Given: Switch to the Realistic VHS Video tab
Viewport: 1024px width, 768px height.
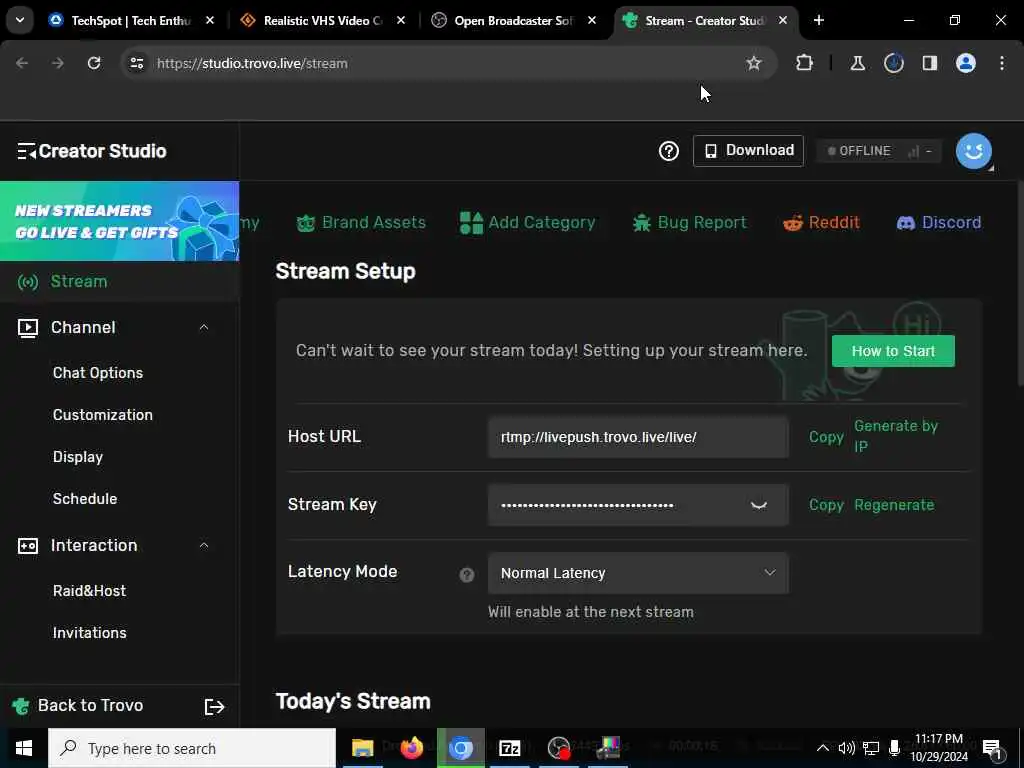Looking at the screenshot, I should 322,21.
